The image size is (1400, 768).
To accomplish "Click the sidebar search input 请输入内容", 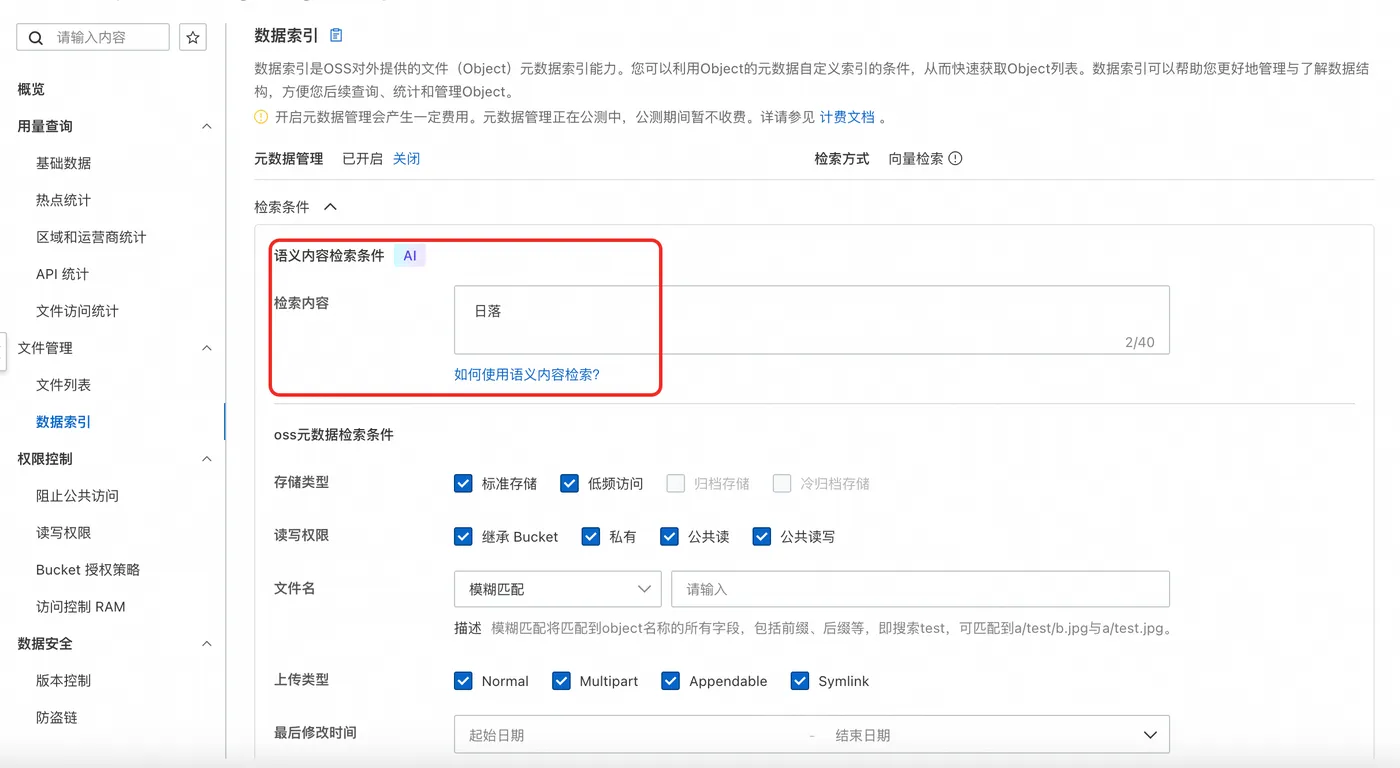I will click(x=93, y=38).
